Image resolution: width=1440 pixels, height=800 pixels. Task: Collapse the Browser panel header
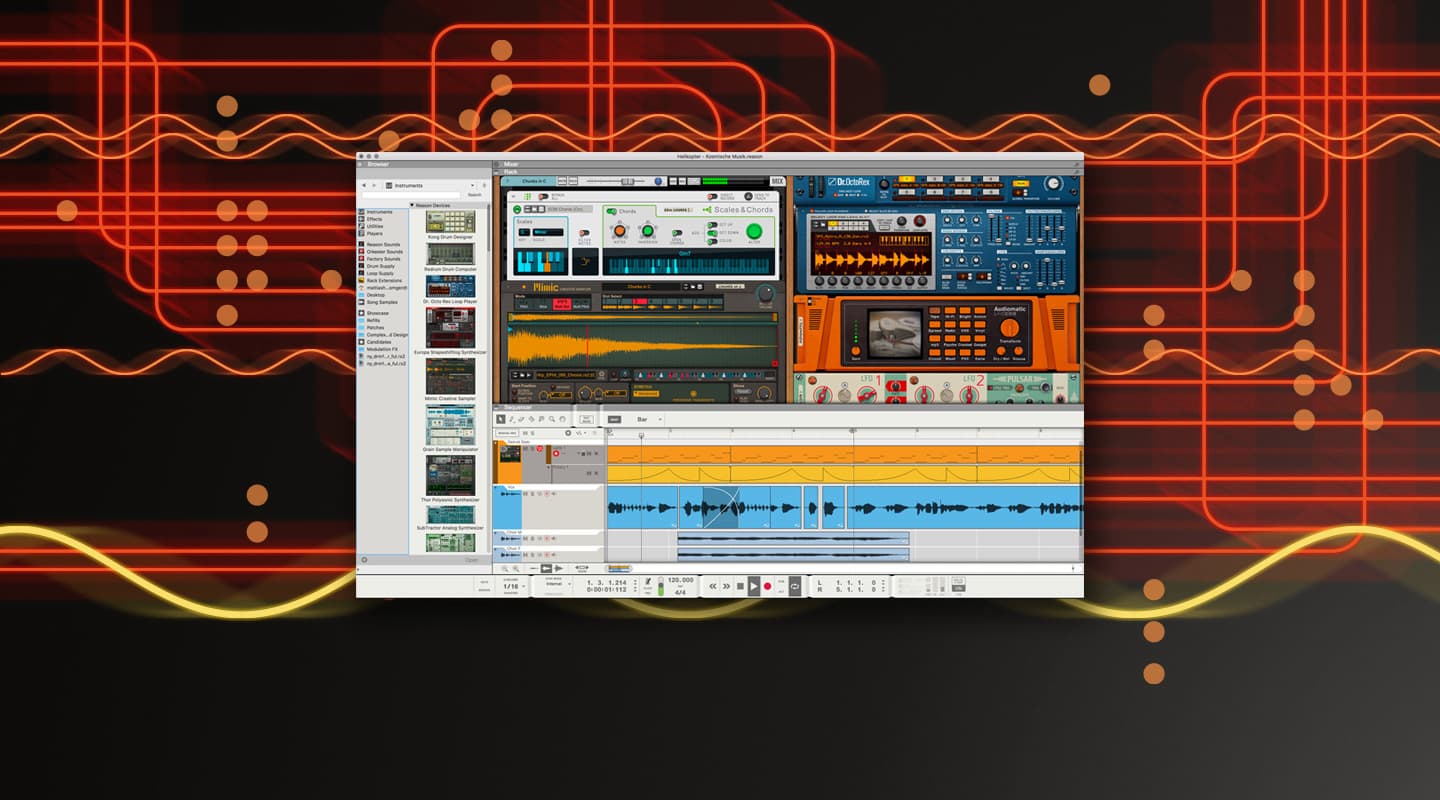point(360,164)
